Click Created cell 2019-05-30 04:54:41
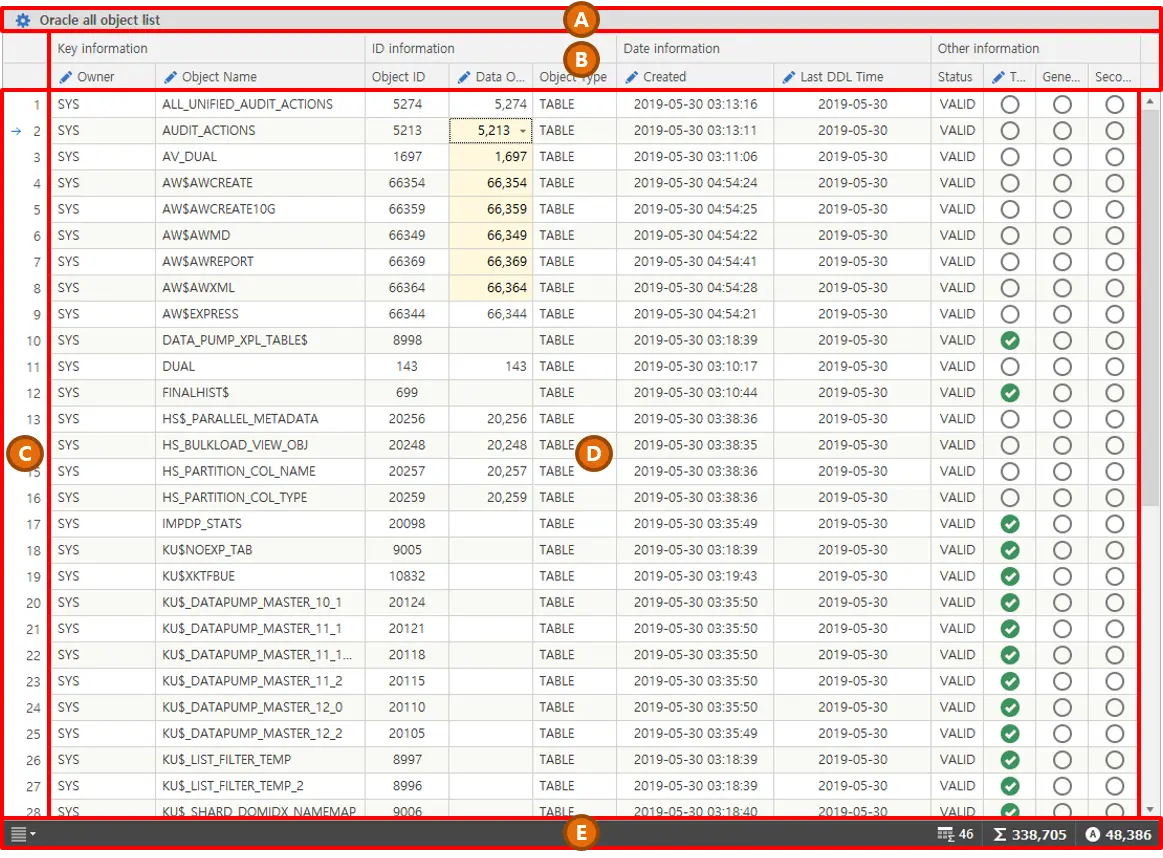Image resolution: width=1163 pixels, height=858 pixels. [694, 262]
